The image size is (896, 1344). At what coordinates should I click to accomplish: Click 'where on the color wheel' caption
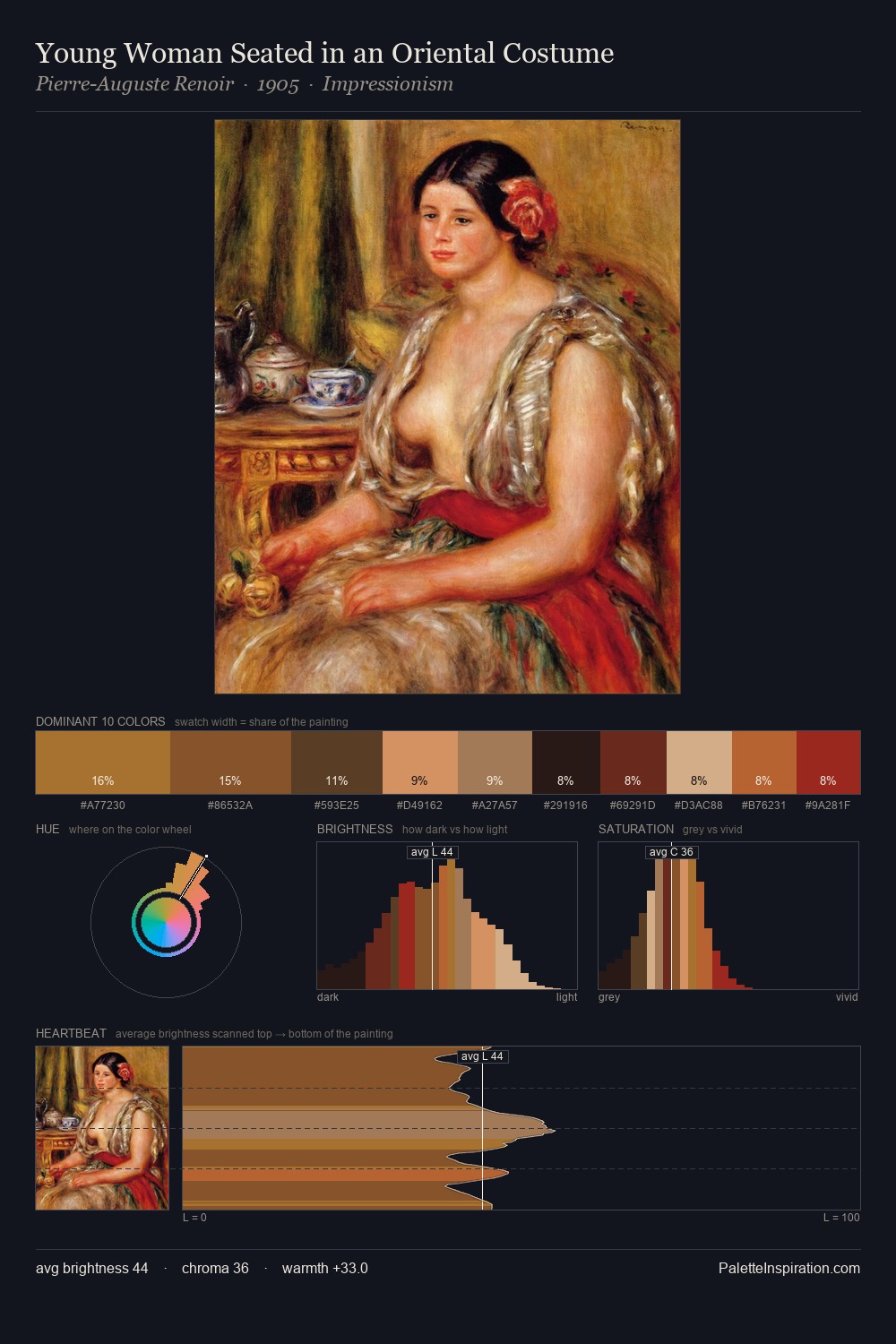point(130,830)
